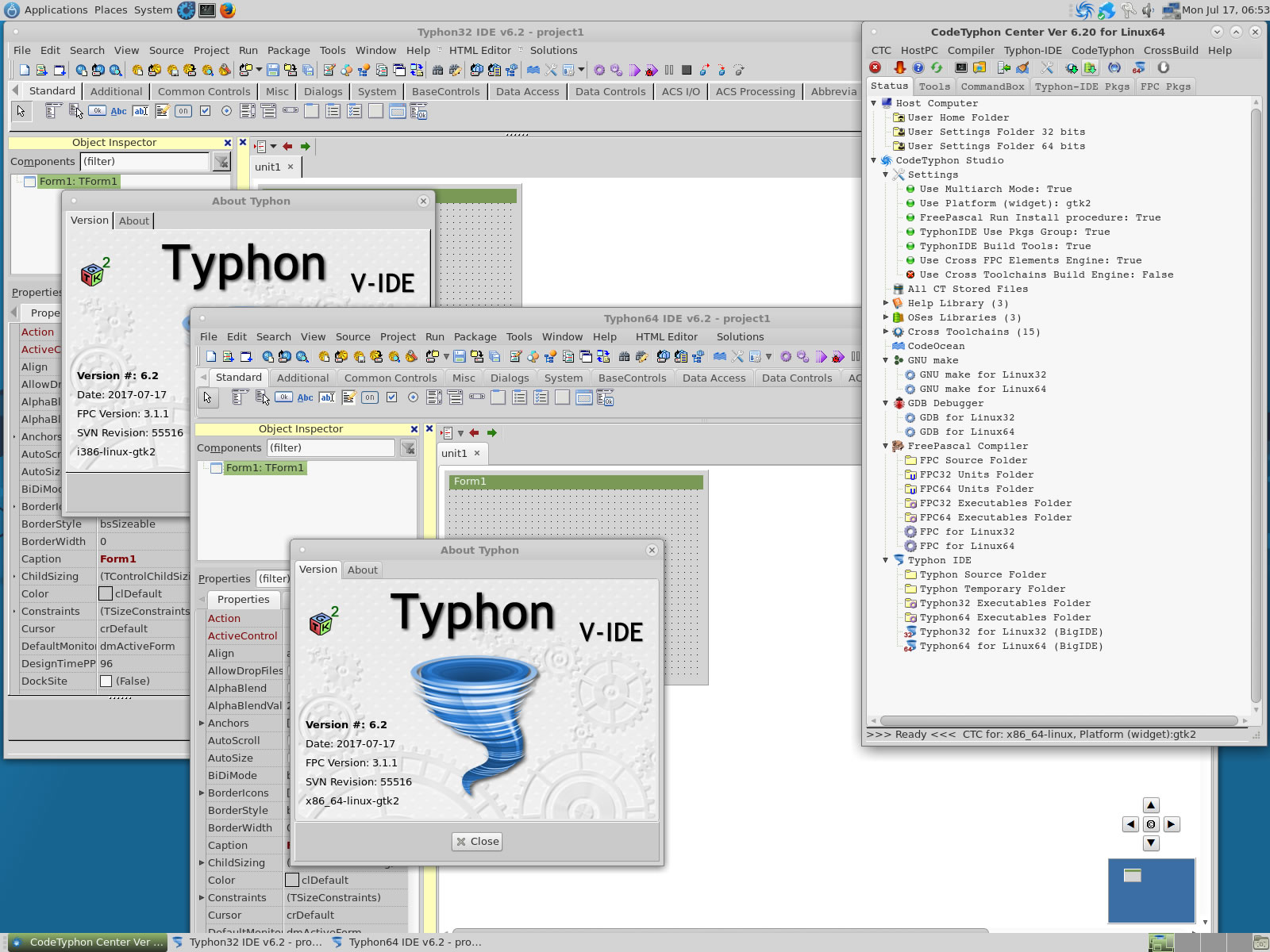Screen dimensions: 1270x952
Task: Toggle the DockSite False checkbox in Typhon32 properties
Action: [106, 681]
